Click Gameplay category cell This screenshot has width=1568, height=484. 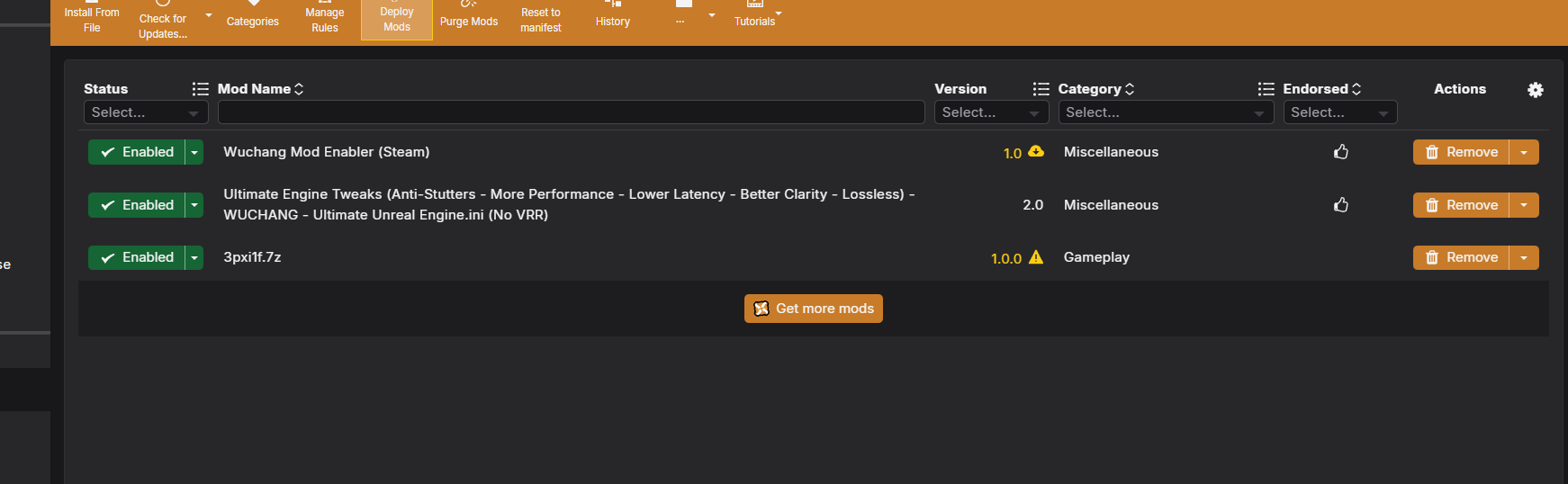pos(1096,257)
